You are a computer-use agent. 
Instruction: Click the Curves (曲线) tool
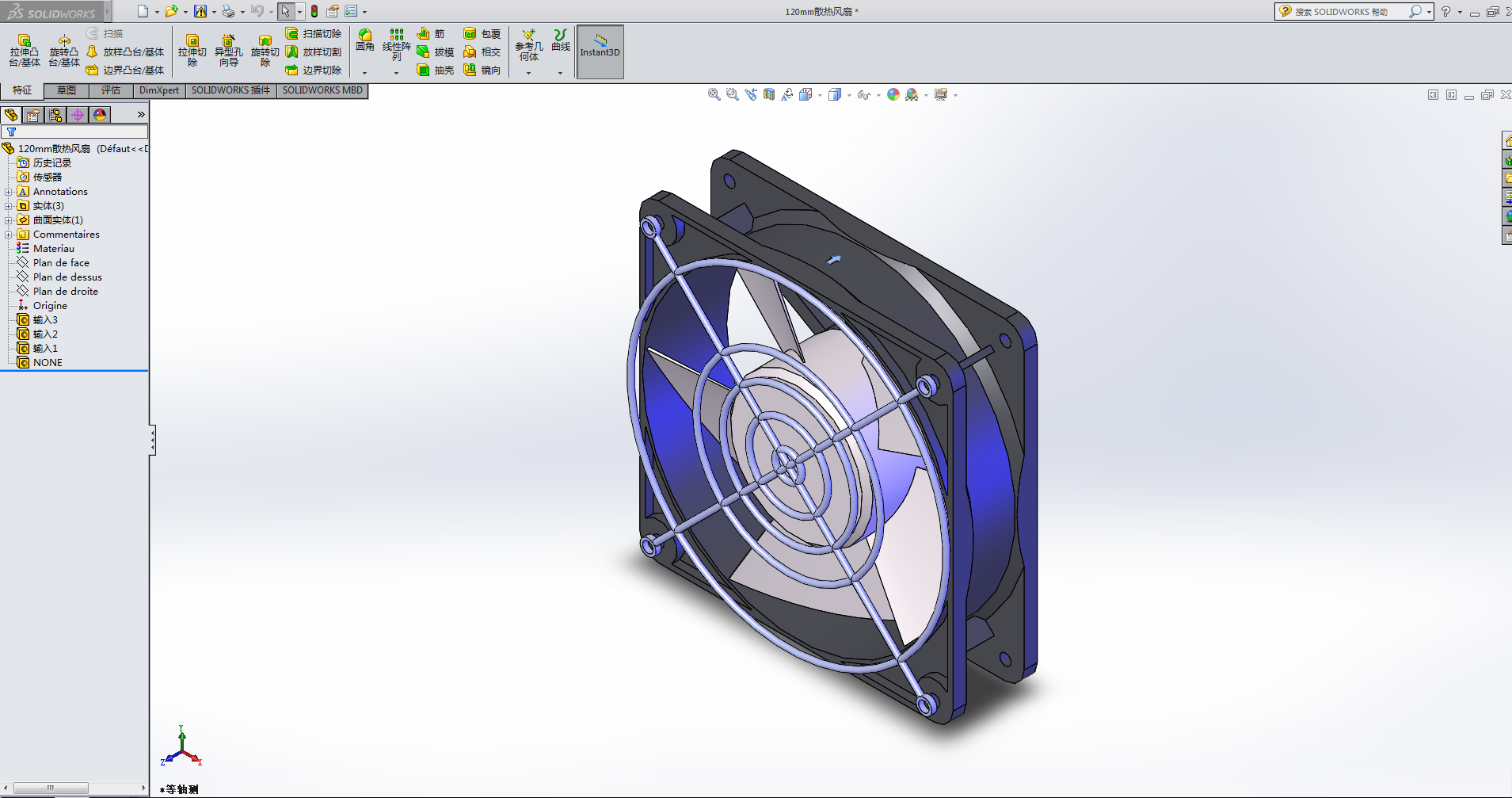(561, 41)
